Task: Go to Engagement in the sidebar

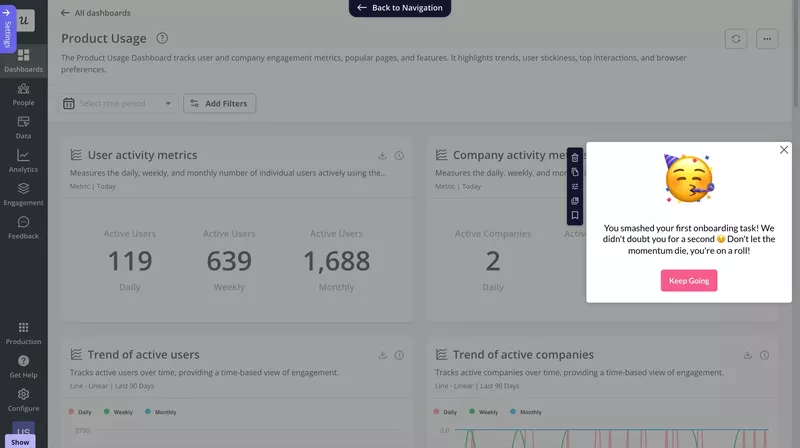Action: coord(23,194)
